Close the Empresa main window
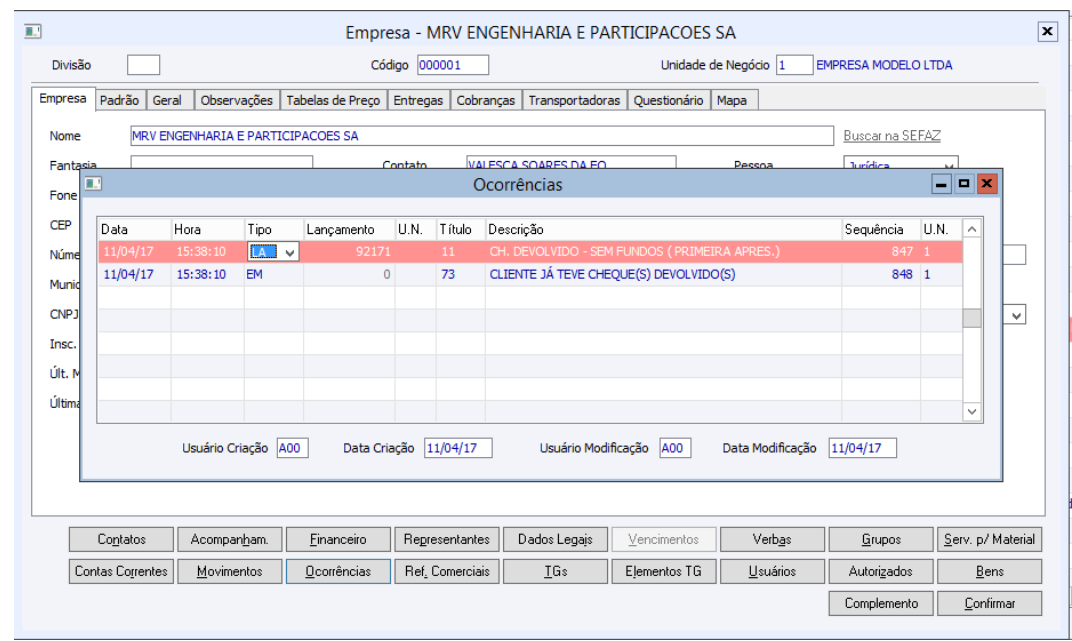This screenshot has width=1072, height=641. (x=1047, y=31)
